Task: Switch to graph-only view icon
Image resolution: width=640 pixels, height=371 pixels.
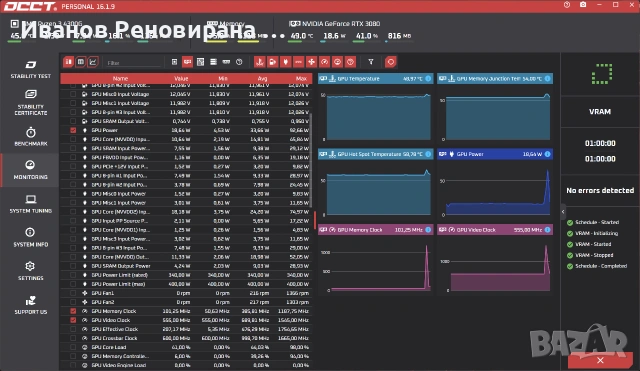Action: pos(93,62)
